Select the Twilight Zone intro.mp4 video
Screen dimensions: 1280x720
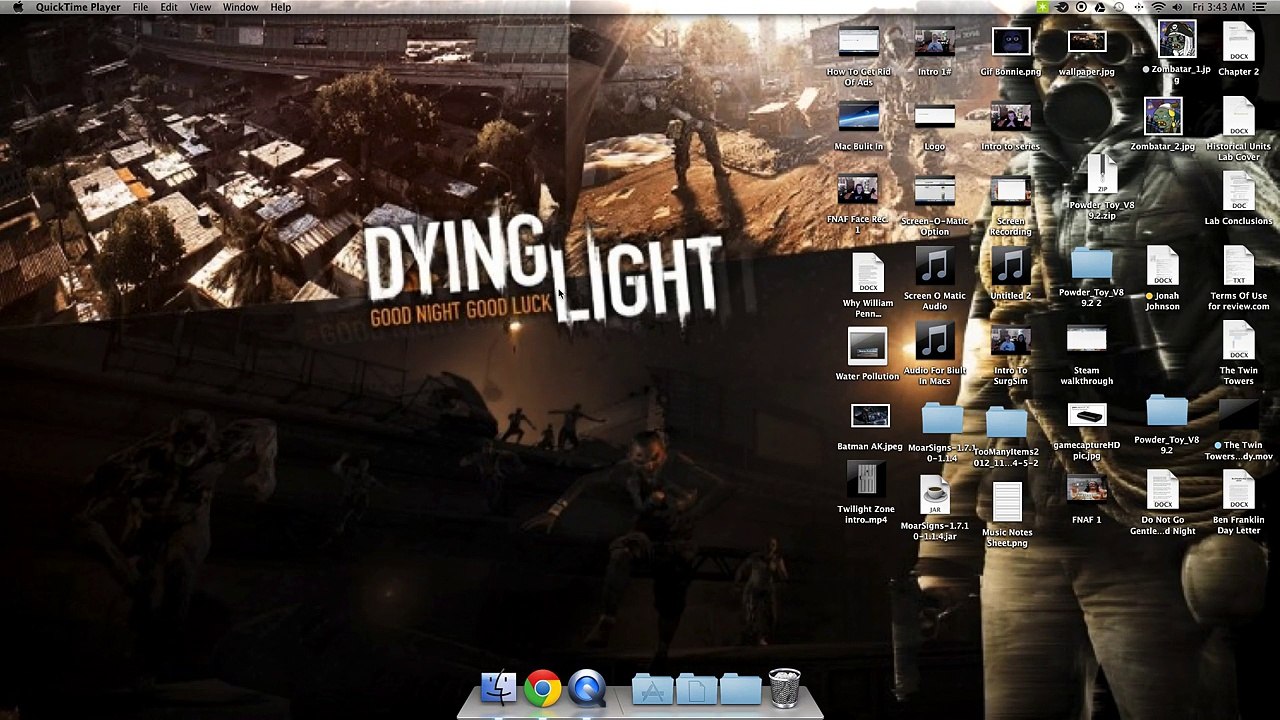coord(866,481)
